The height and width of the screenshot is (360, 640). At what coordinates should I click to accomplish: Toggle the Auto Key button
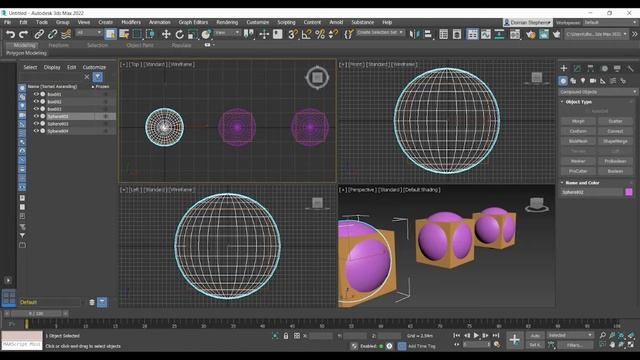[x=535, y=336]
